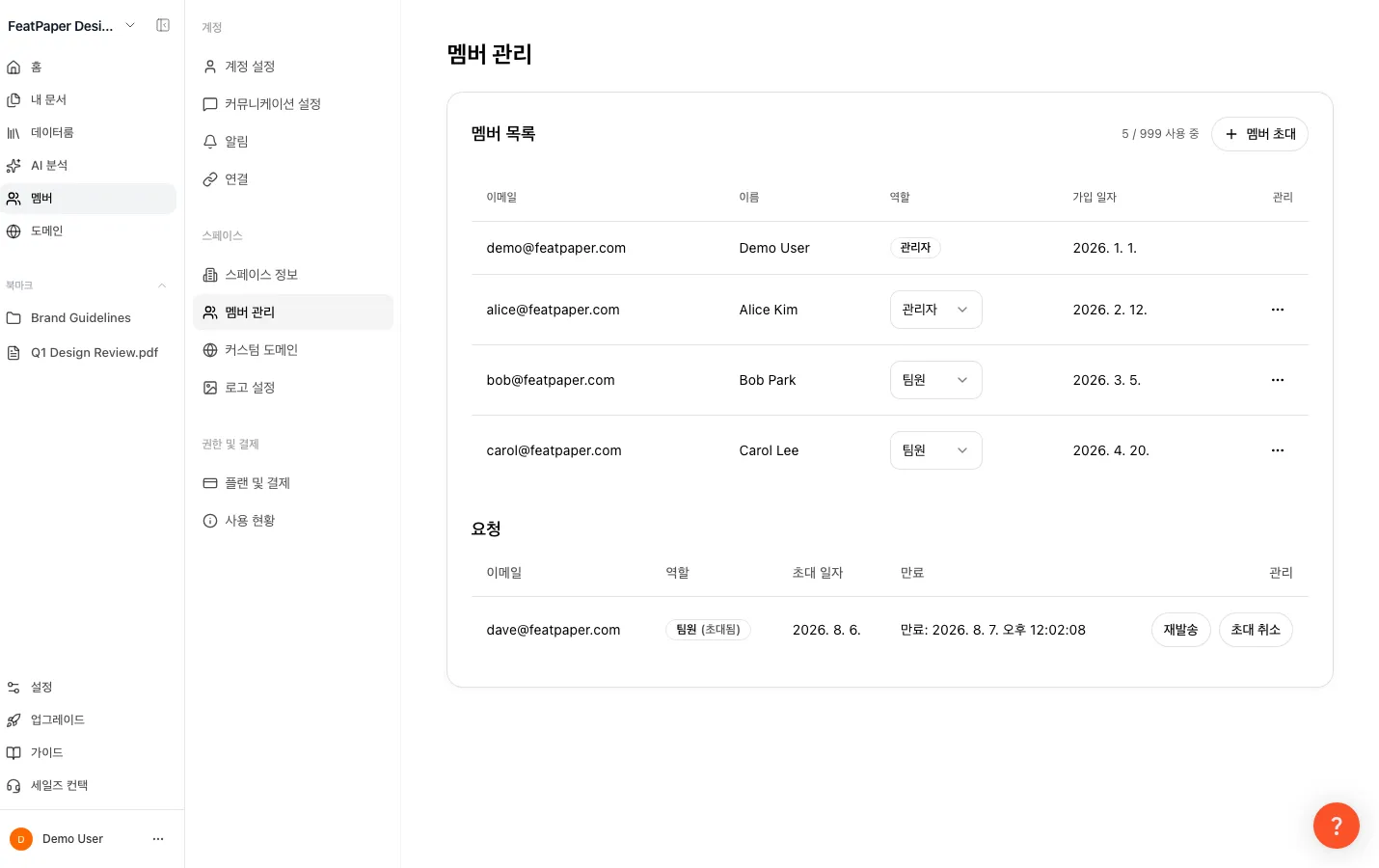Select 멤버 in the main sidebar
Image resolution: width=1379 pixels, height=868 pixels.
tap(88, 198)
